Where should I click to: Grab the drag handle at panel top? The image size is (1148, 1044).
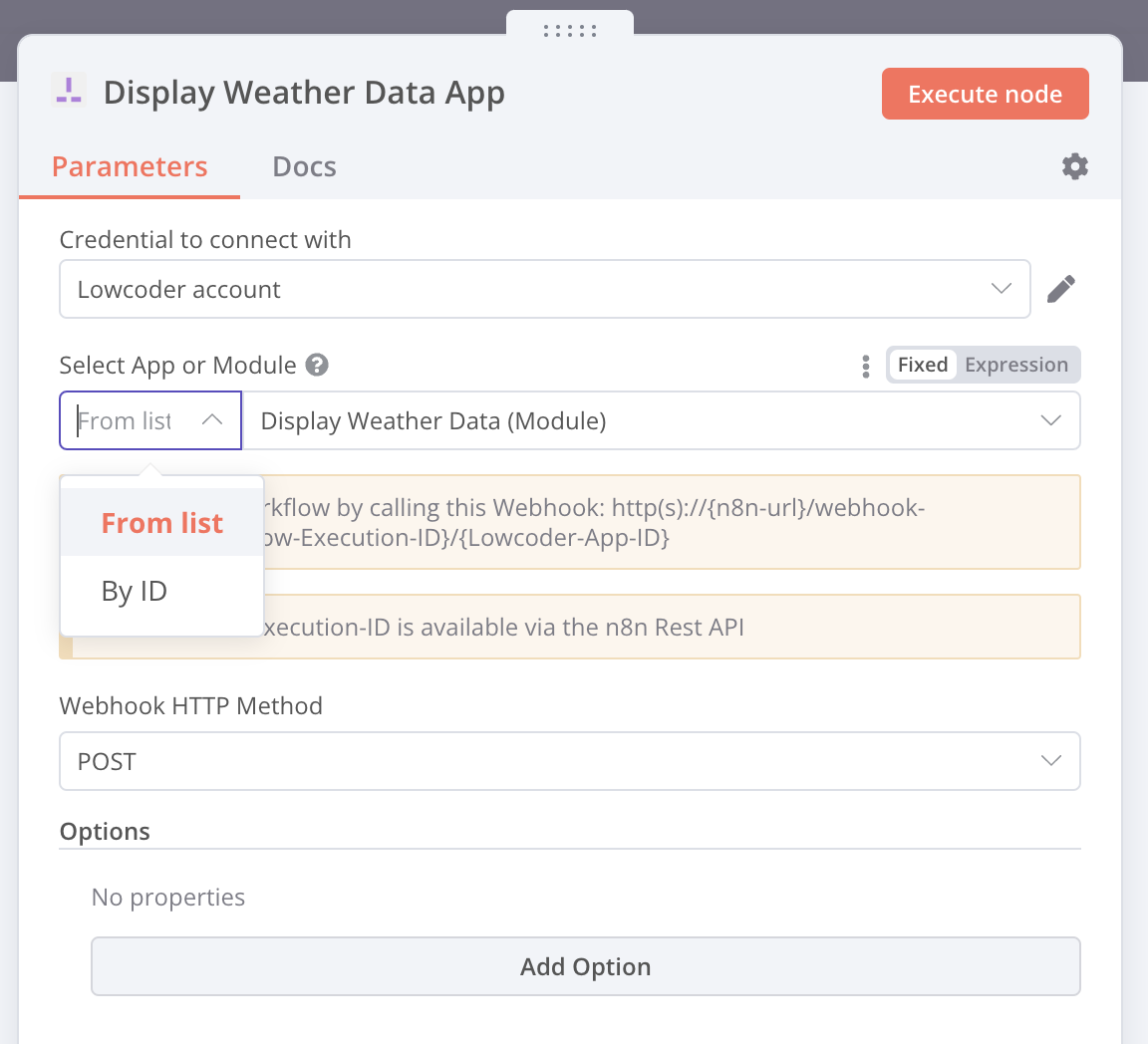570,31
